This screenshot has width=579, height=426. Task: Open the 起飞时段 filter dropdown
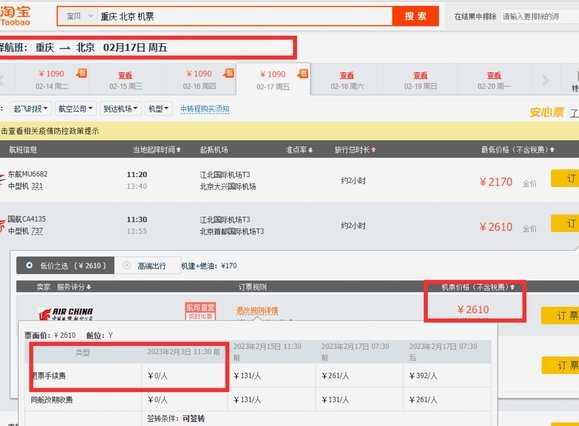(x=31, y=109)
